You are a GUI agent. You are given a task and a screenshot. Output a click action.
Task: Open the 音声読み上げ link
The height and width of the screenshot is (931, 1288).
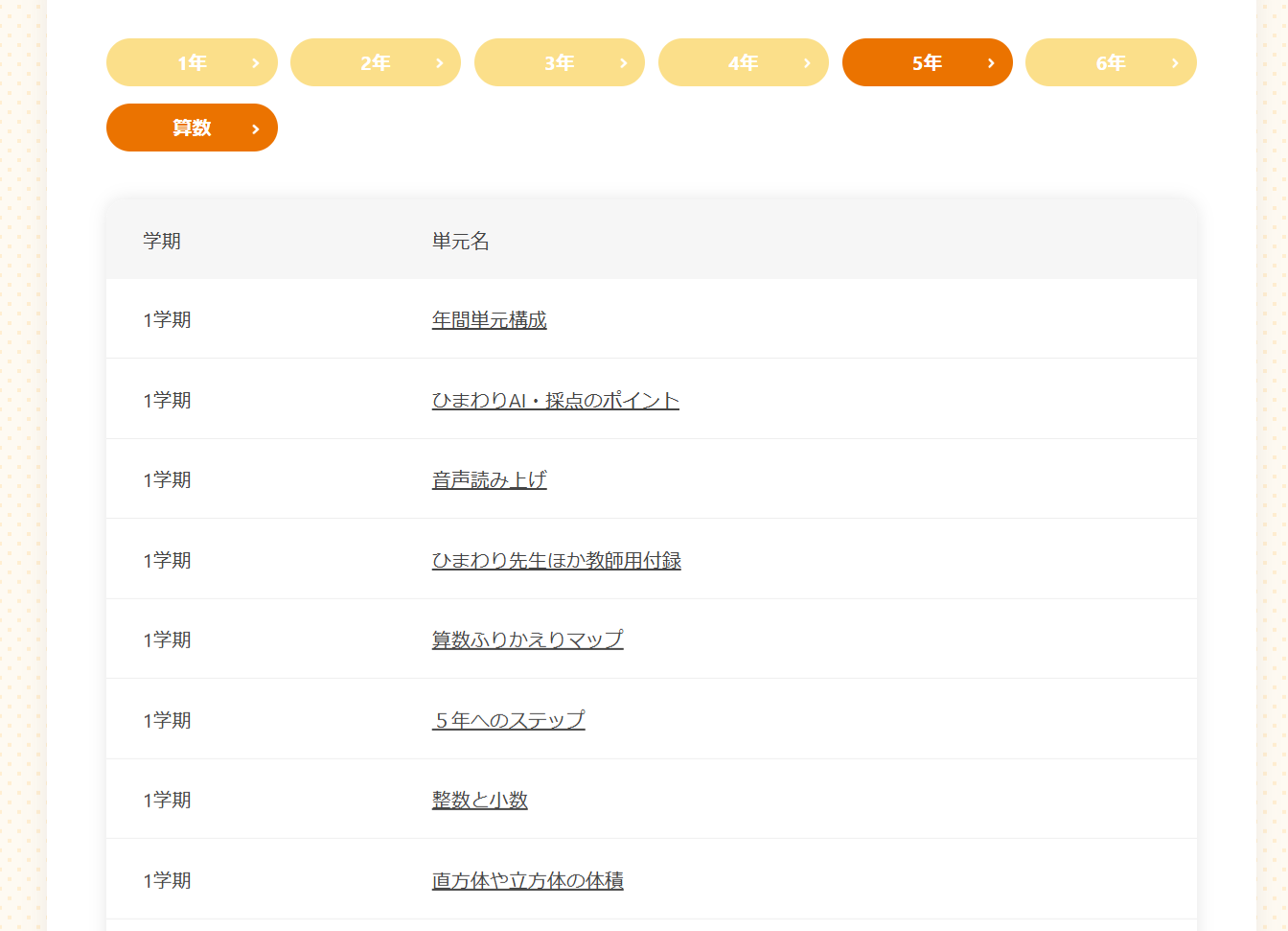[x=489, y=479]
